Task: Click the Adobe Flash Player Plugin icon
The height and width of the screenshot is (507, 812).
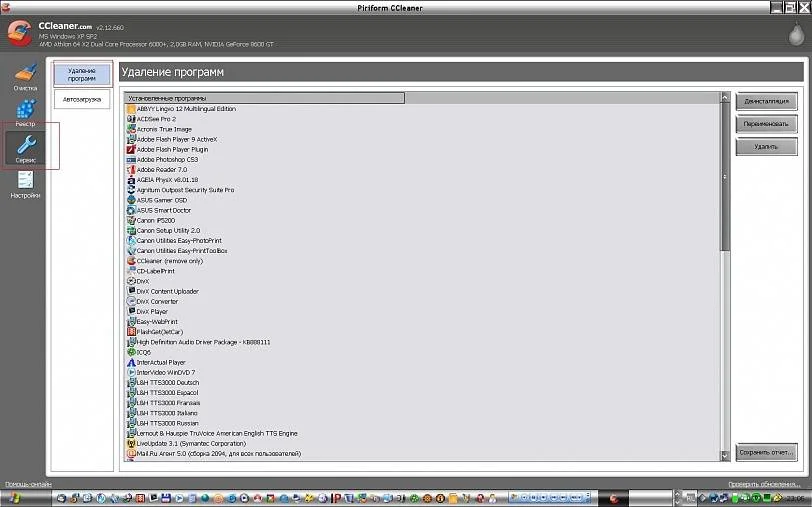Action: 131,149
